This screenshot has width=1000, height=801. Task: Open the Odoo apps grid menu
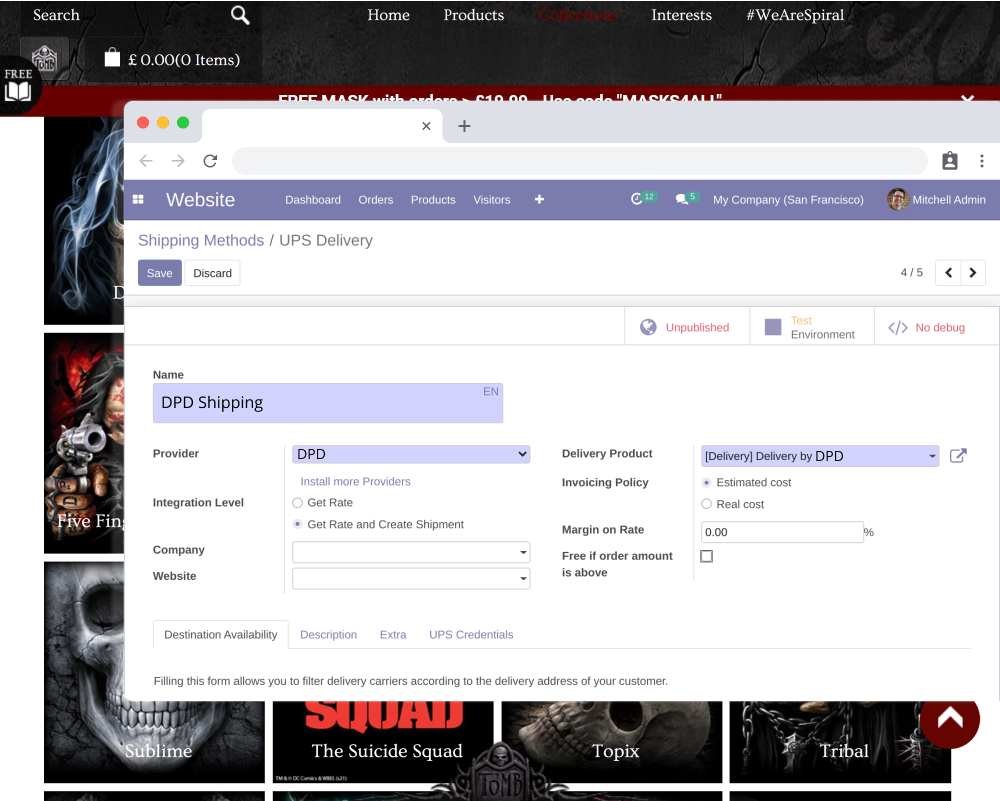(x=138, y=200)
